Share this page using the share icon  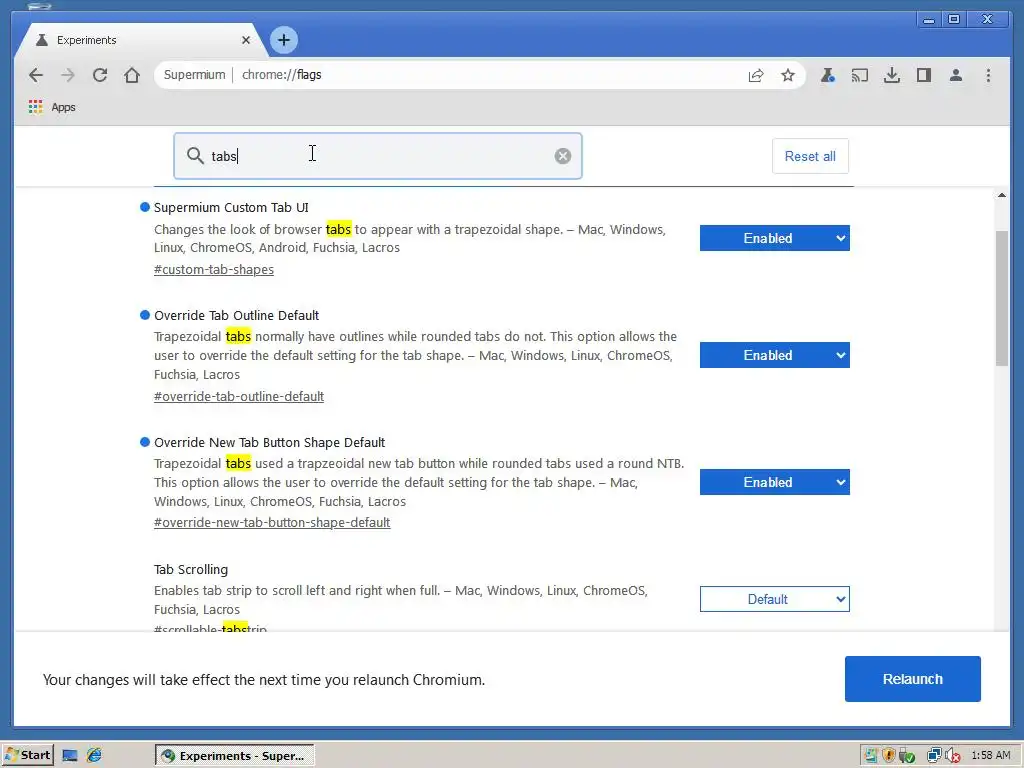[756, 75]
